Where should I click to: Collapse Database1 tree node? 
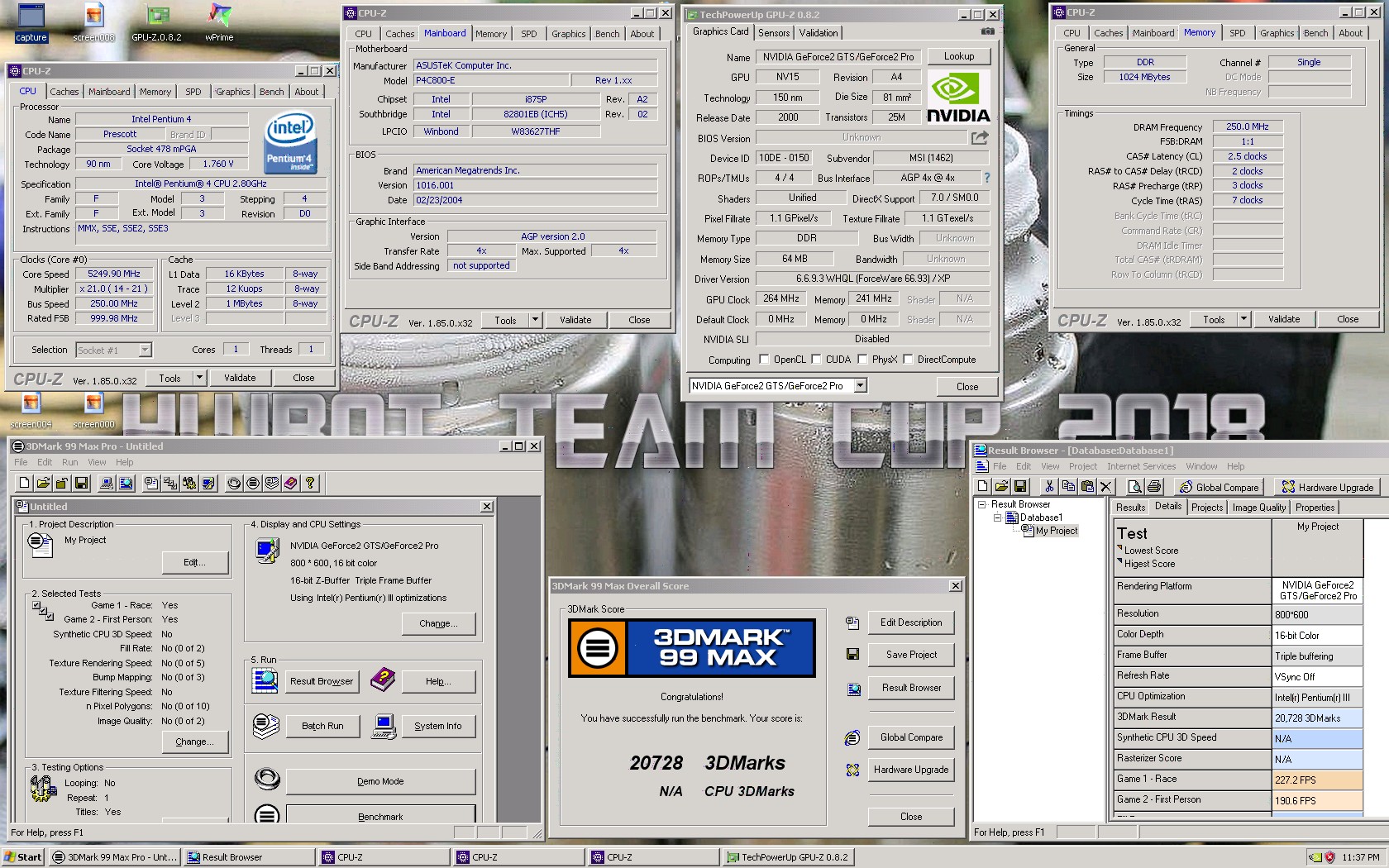(997, 517)
